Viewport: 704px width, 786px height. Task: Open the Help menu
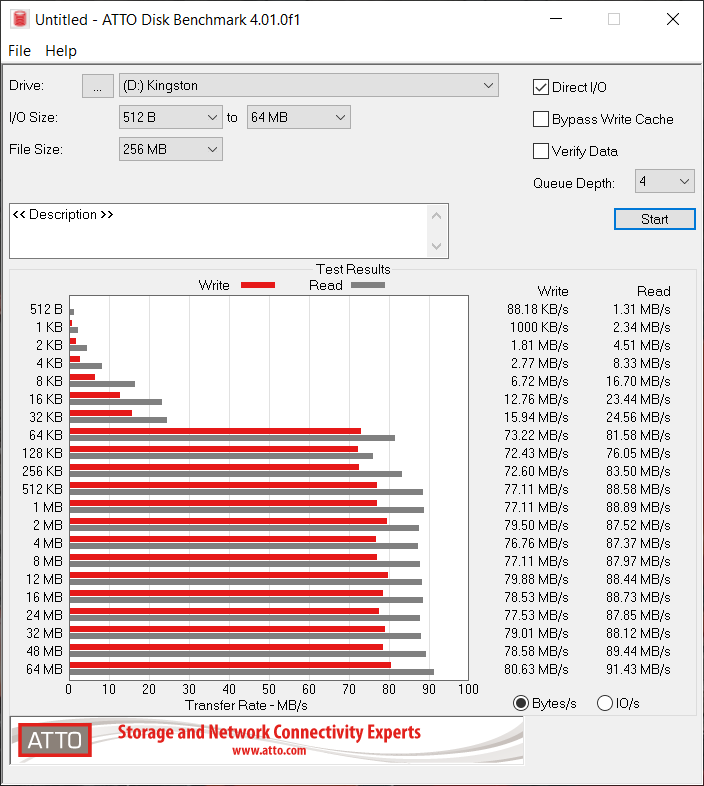click(x=61, y=51)
